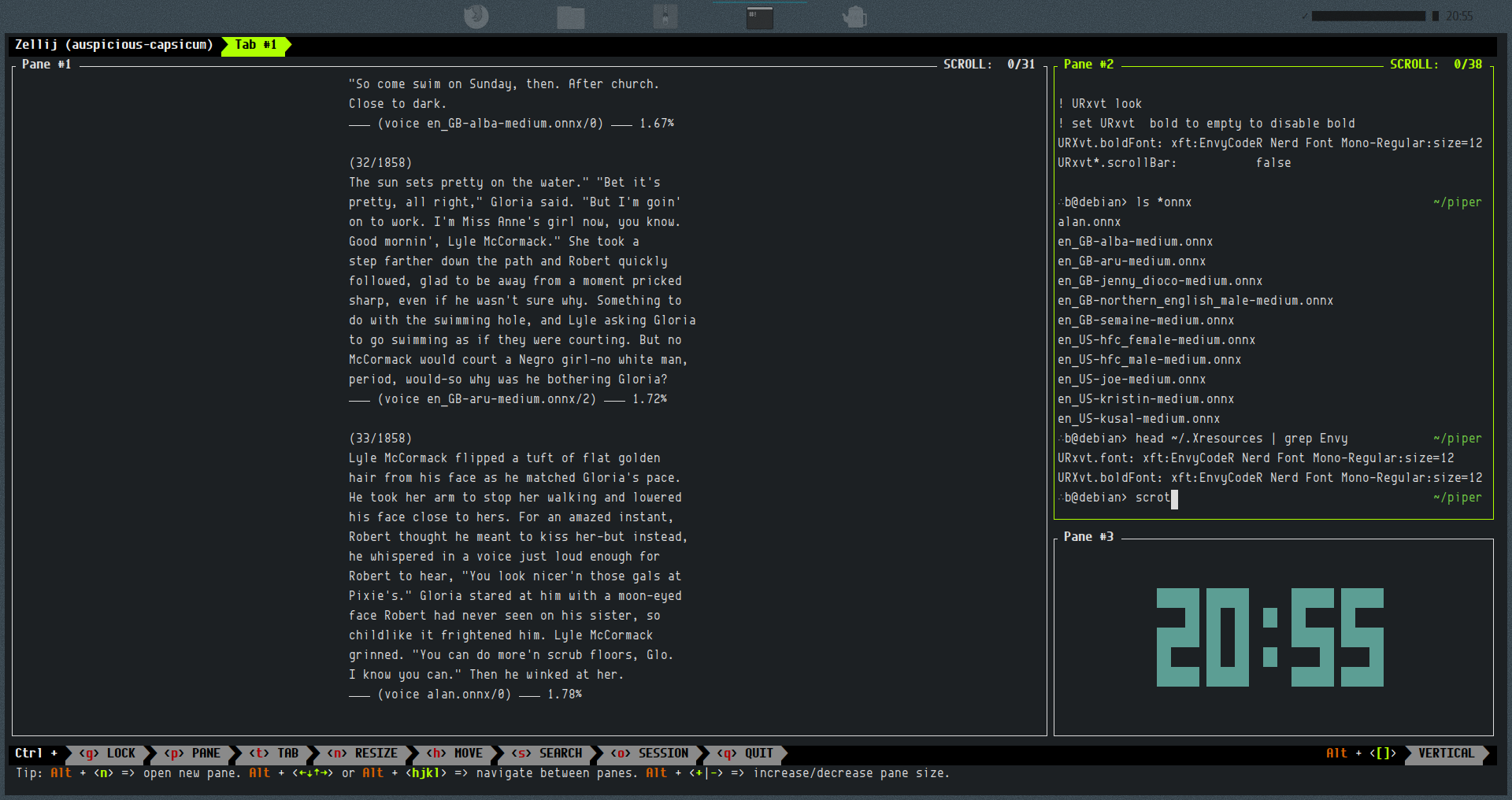Click the URxvt.font xft:EnvyCodeR output line
Image resolution: width=1512 pixels, height=800 pixels.
pos(1255,458)
